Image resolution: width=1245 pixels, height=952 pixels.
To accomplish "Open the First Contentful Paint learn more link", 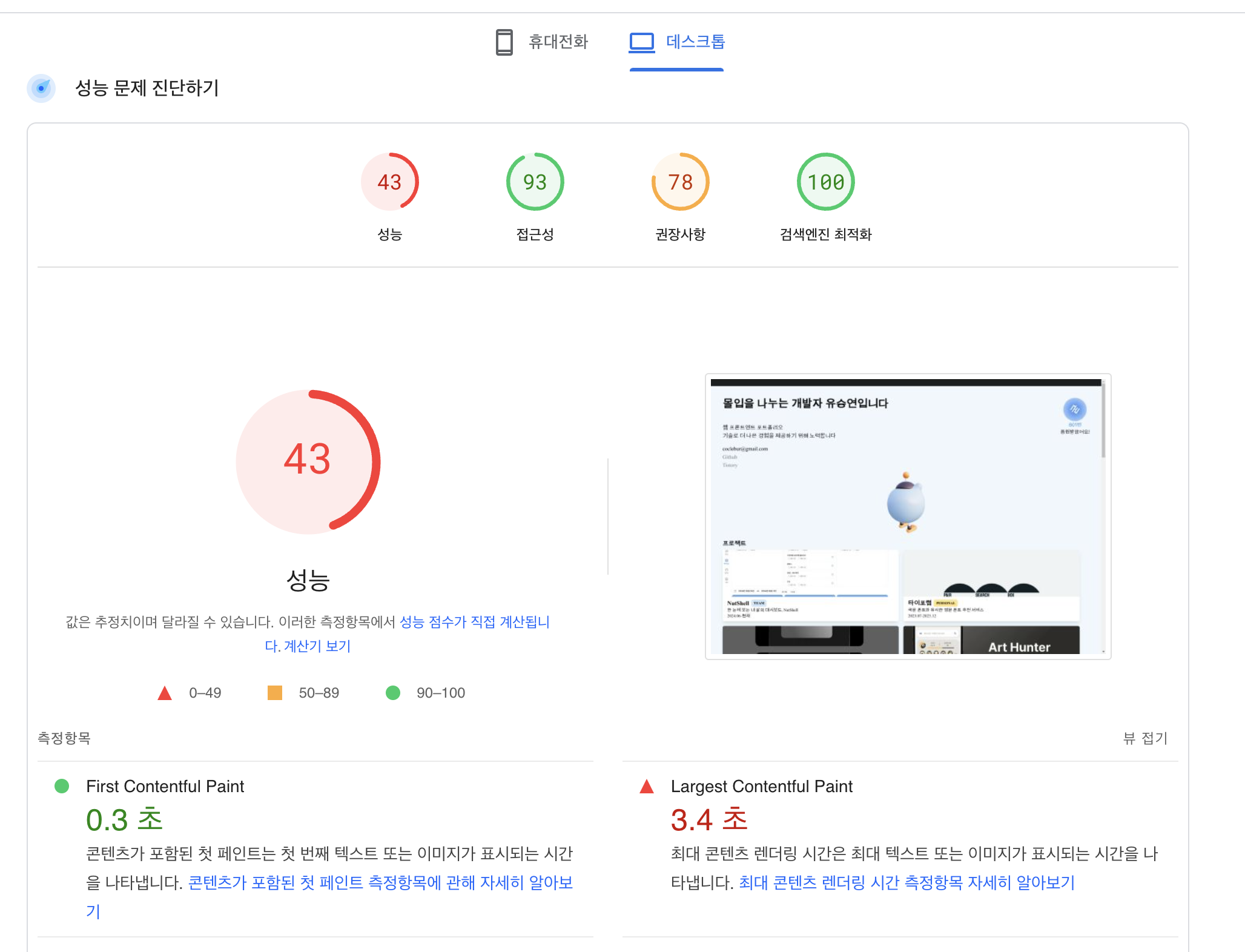I will click(380, 883).
